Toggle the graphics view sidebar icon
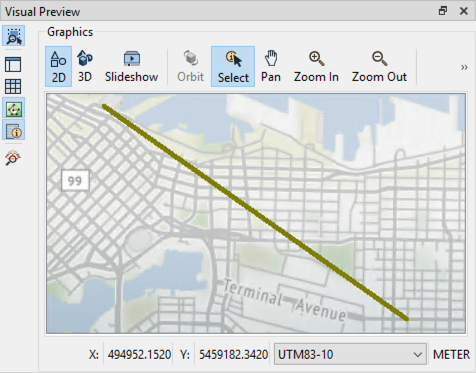Image resolution: width=476 pixels, height=373 pixels. coord(14,108)
